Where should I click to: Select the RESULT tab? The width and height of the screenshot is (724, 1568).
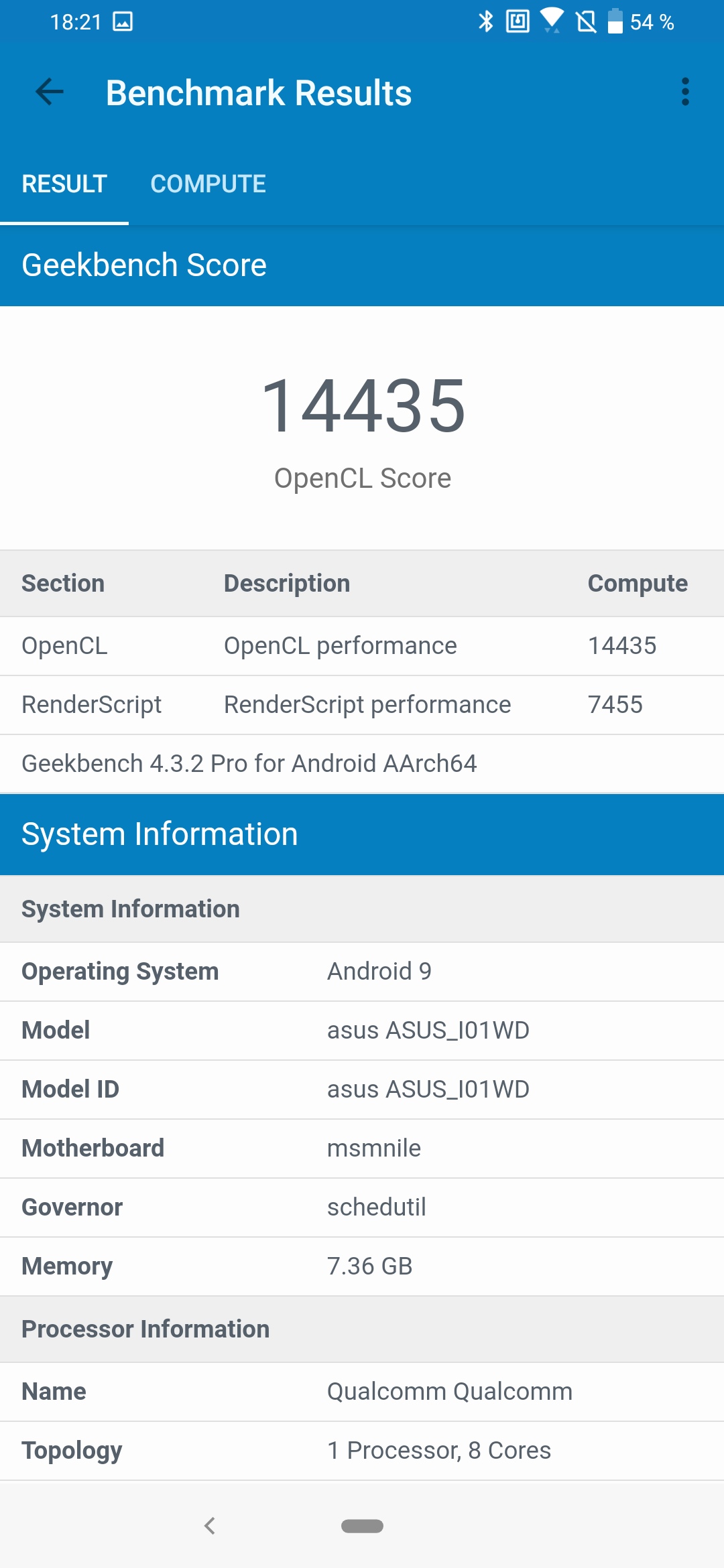[64, 184]
